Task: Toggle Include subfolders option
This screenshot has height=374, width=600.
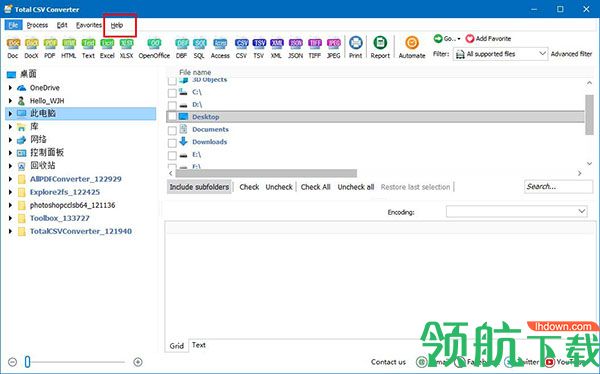Action: 199,187
